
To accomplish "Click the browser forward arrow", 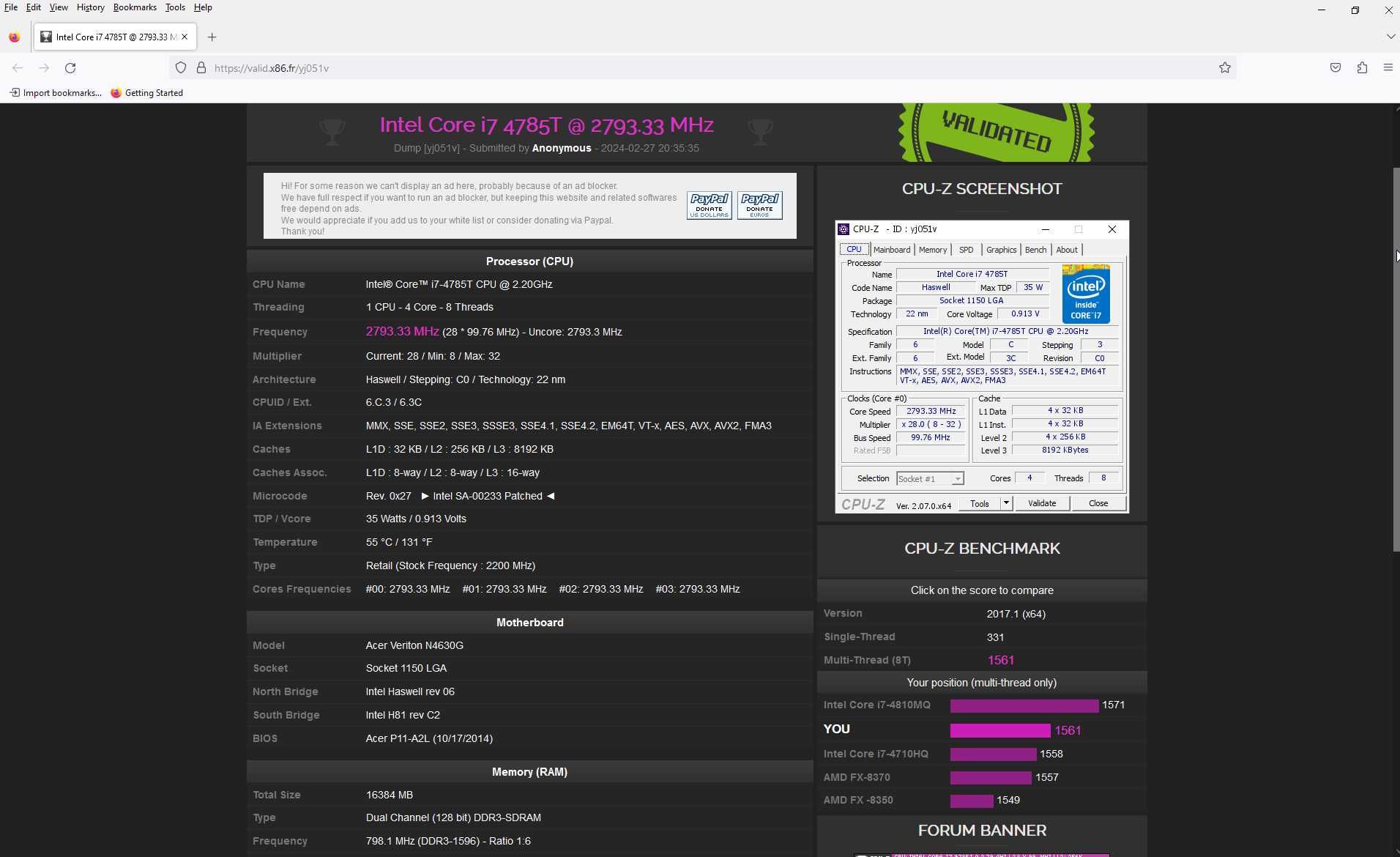I will (x=44, y=68).
